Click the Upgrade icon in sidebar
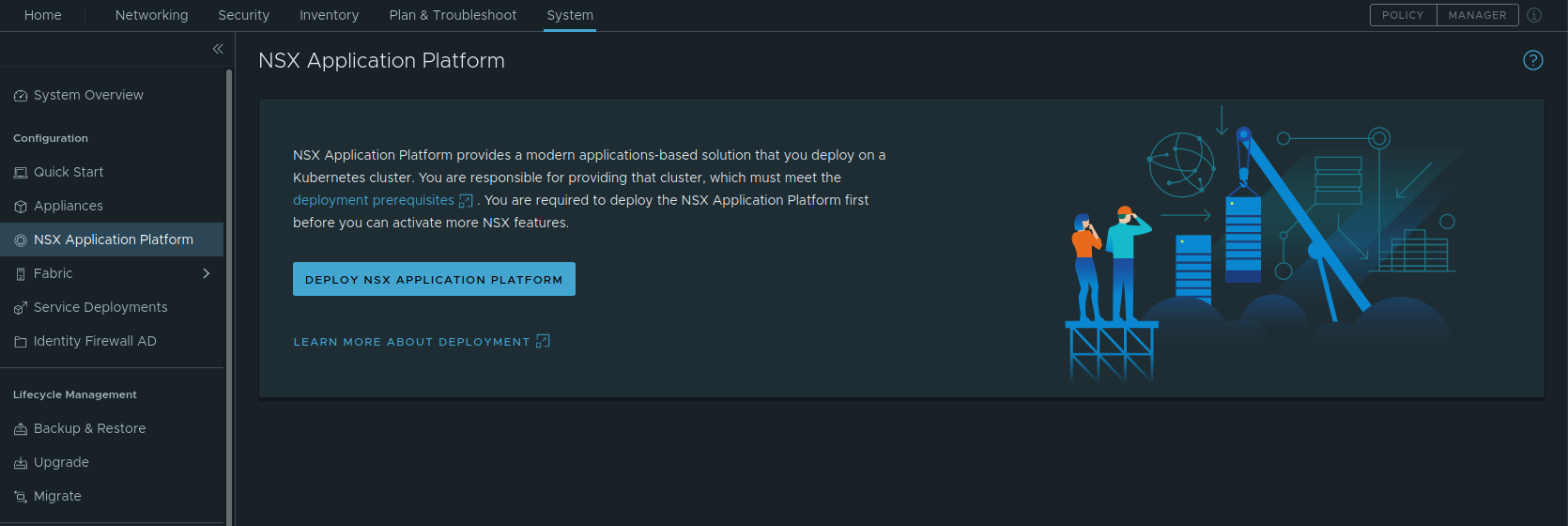Viewport: 1568px width, 526px height. [21, 463]
